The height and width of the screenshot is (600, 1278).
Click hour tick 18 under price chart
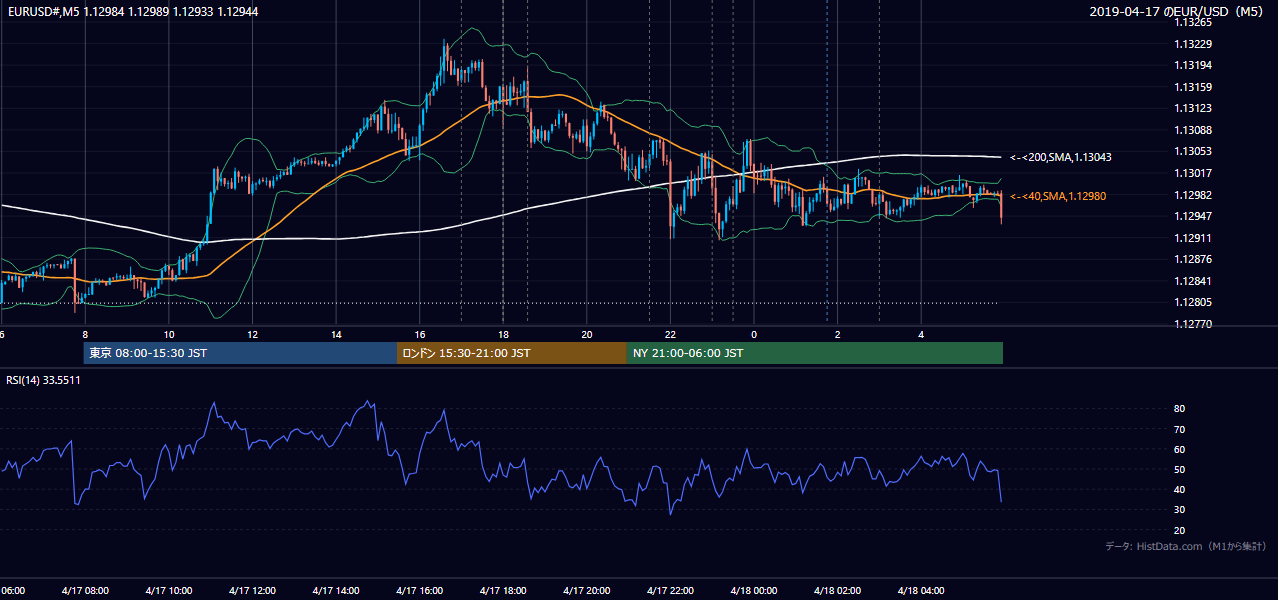pyautogui.click(x=503, y=334)
